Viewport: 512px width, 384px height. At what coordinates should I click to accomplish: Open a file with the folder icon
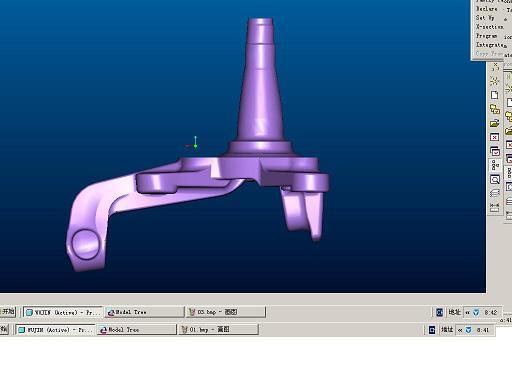pos(495,123)
